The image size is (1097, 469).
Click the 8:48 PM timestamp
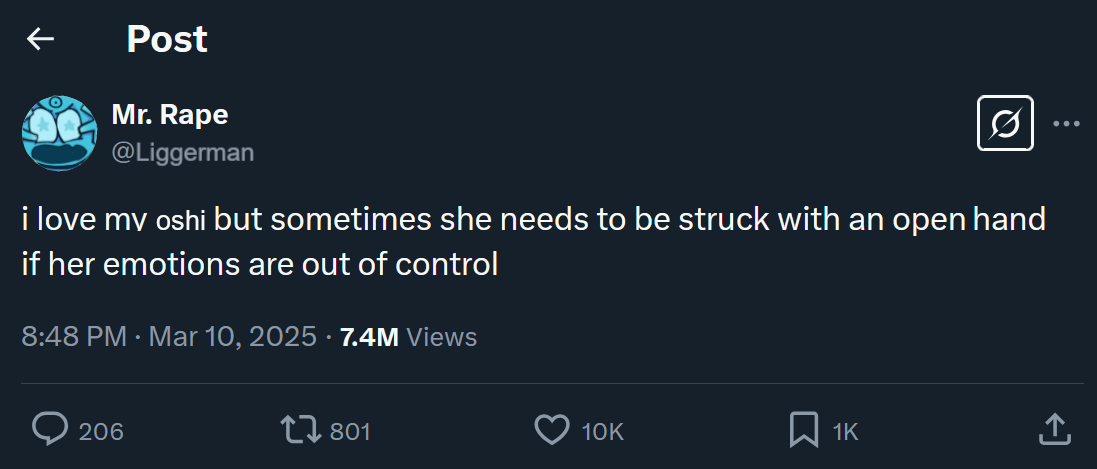pyautogui.click(x=74, y=337)
